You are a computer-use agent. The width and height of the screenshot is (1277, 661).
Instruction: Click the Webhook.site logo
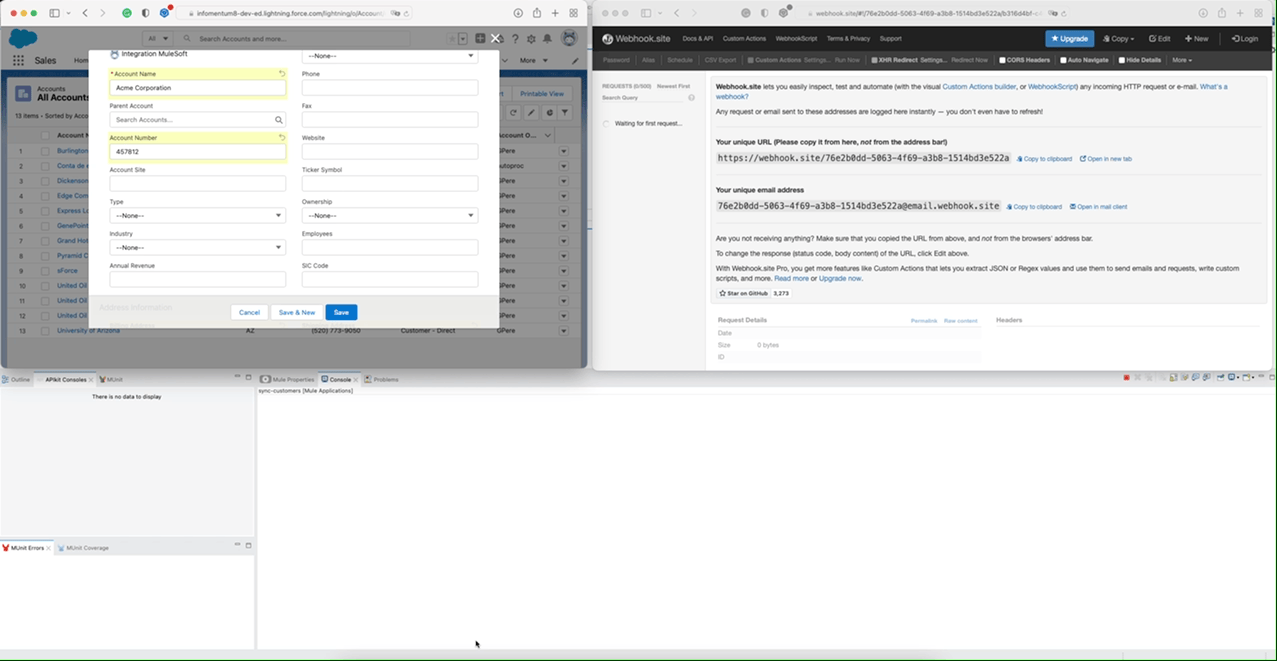[636, 39]
